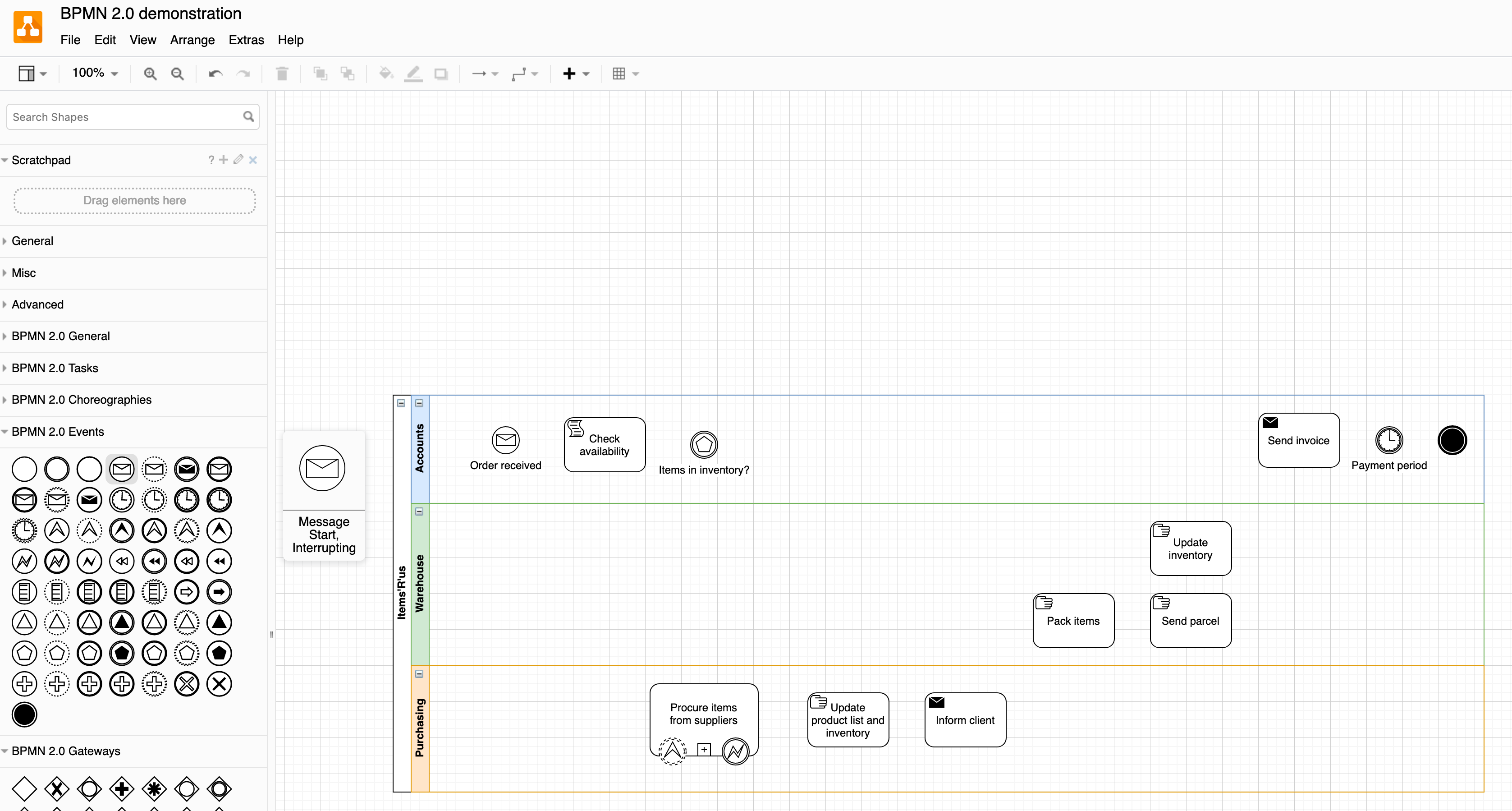Open the connection style dropdown
Image resolution: width=1512 pixels, height=811 pixels.
[x=525, y=74]
